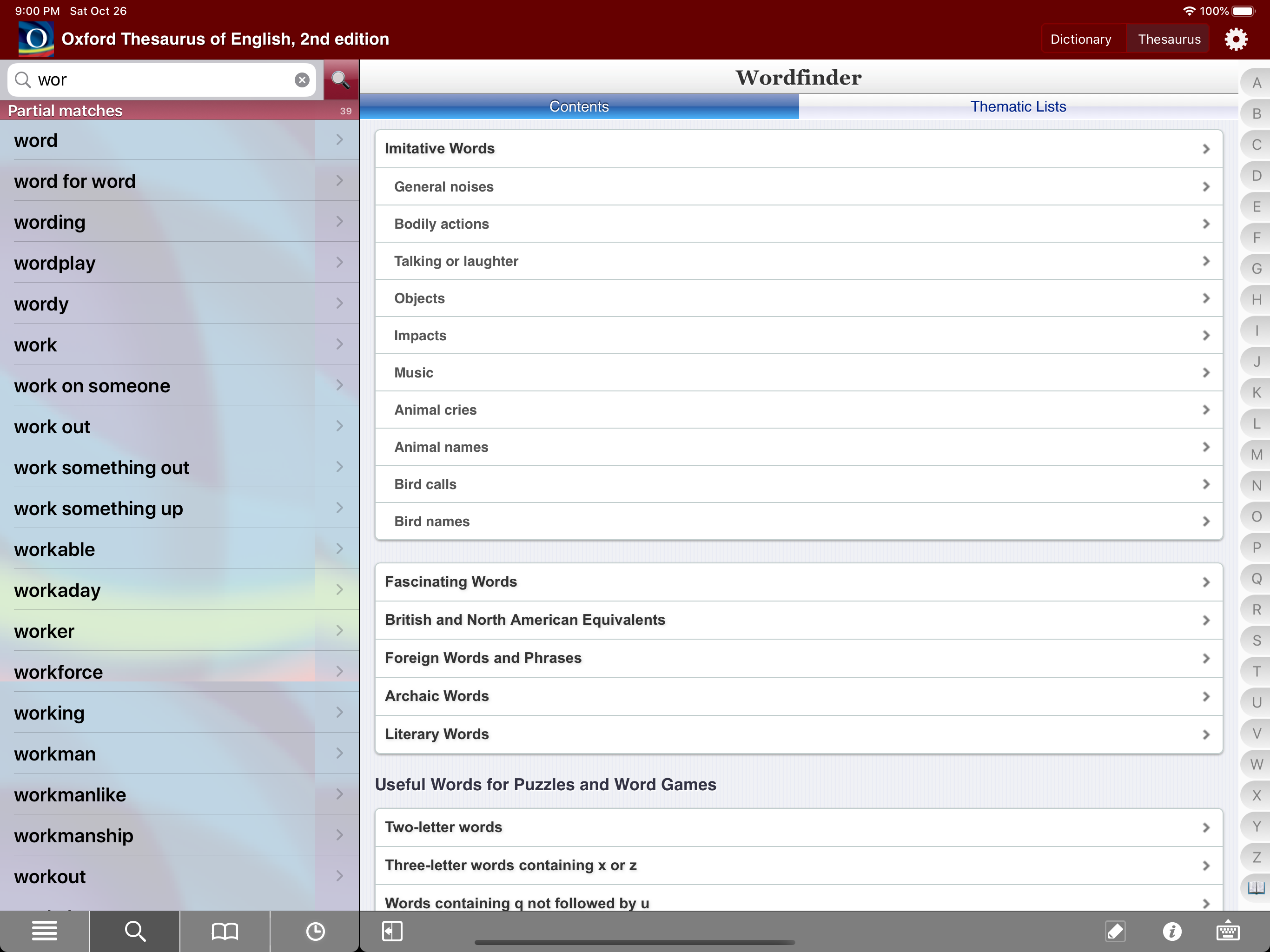
Task: Select 'work out' entry
Action: 179,426
